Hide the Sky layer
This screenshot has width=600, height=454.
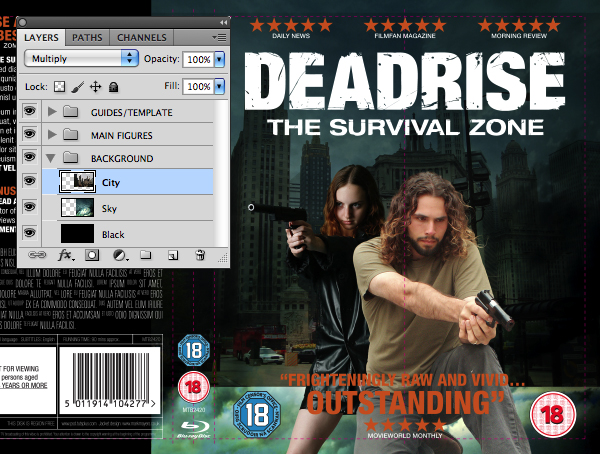click(x=30, y=207)
